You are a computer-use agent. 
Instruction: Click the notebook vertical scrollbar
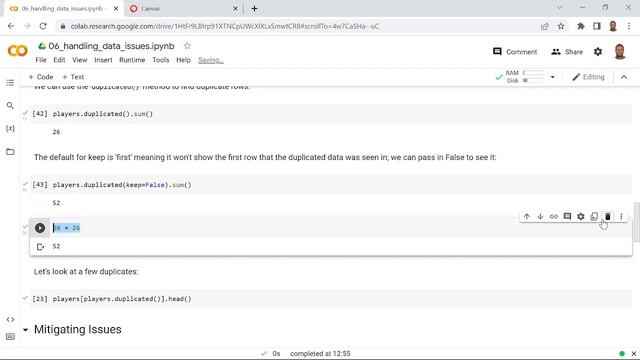tap(636, 222)
